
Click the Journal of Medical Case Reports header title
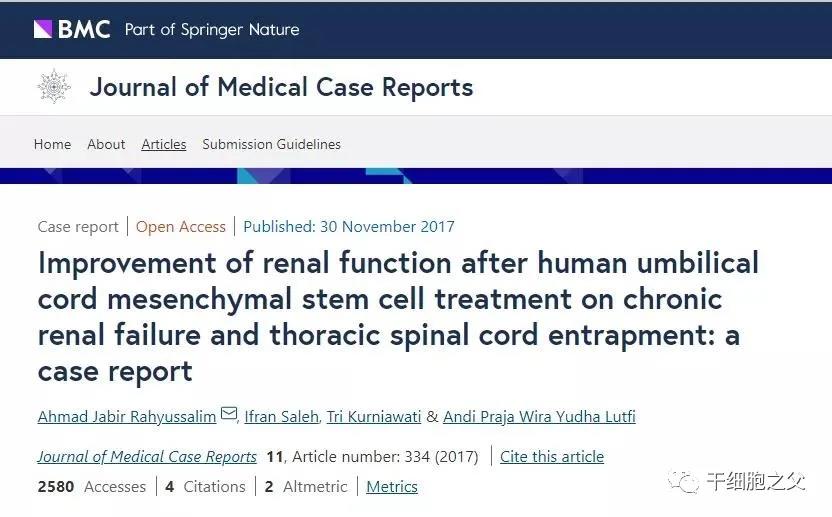tap(281, 87)
